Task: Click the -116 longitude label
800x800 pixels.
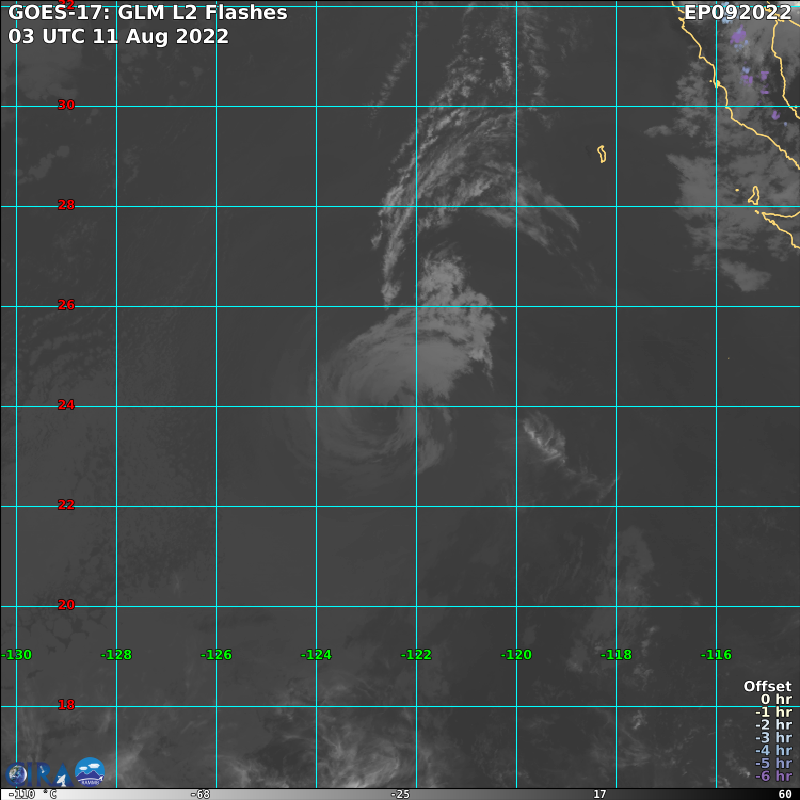Action: click(x=716, y=655)
